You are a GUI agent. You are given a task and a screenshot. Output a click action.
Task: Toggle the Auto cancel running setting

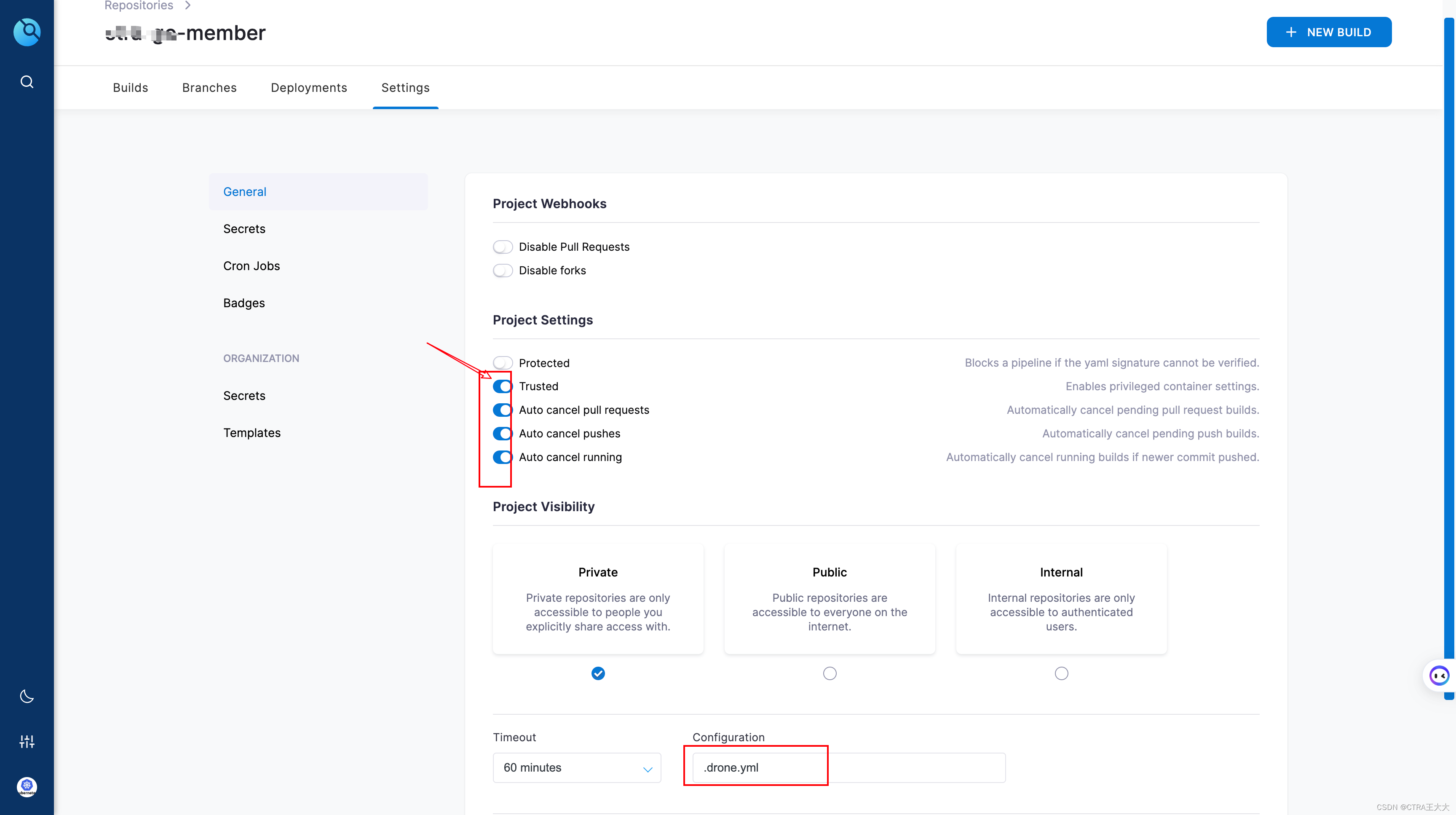502,457
